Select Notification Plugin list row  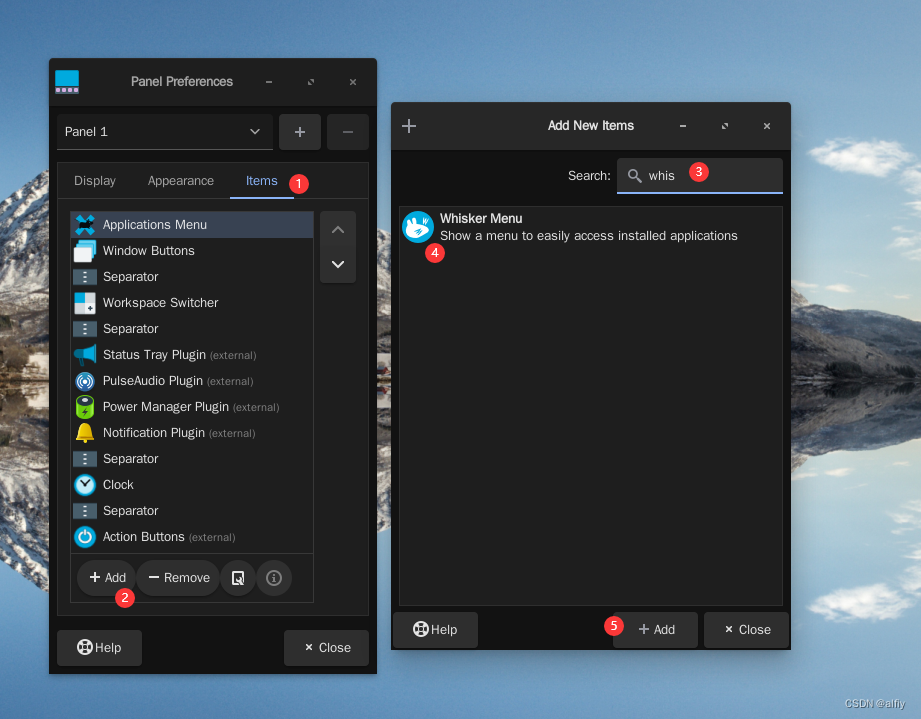(192, 433)
